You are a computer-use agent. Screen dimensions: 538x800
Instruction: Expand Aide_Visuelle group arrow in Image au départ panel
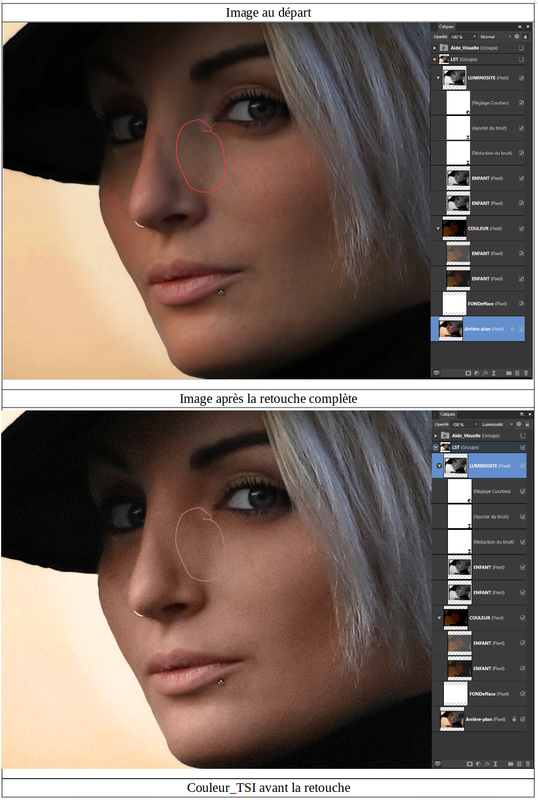point(435,48)
